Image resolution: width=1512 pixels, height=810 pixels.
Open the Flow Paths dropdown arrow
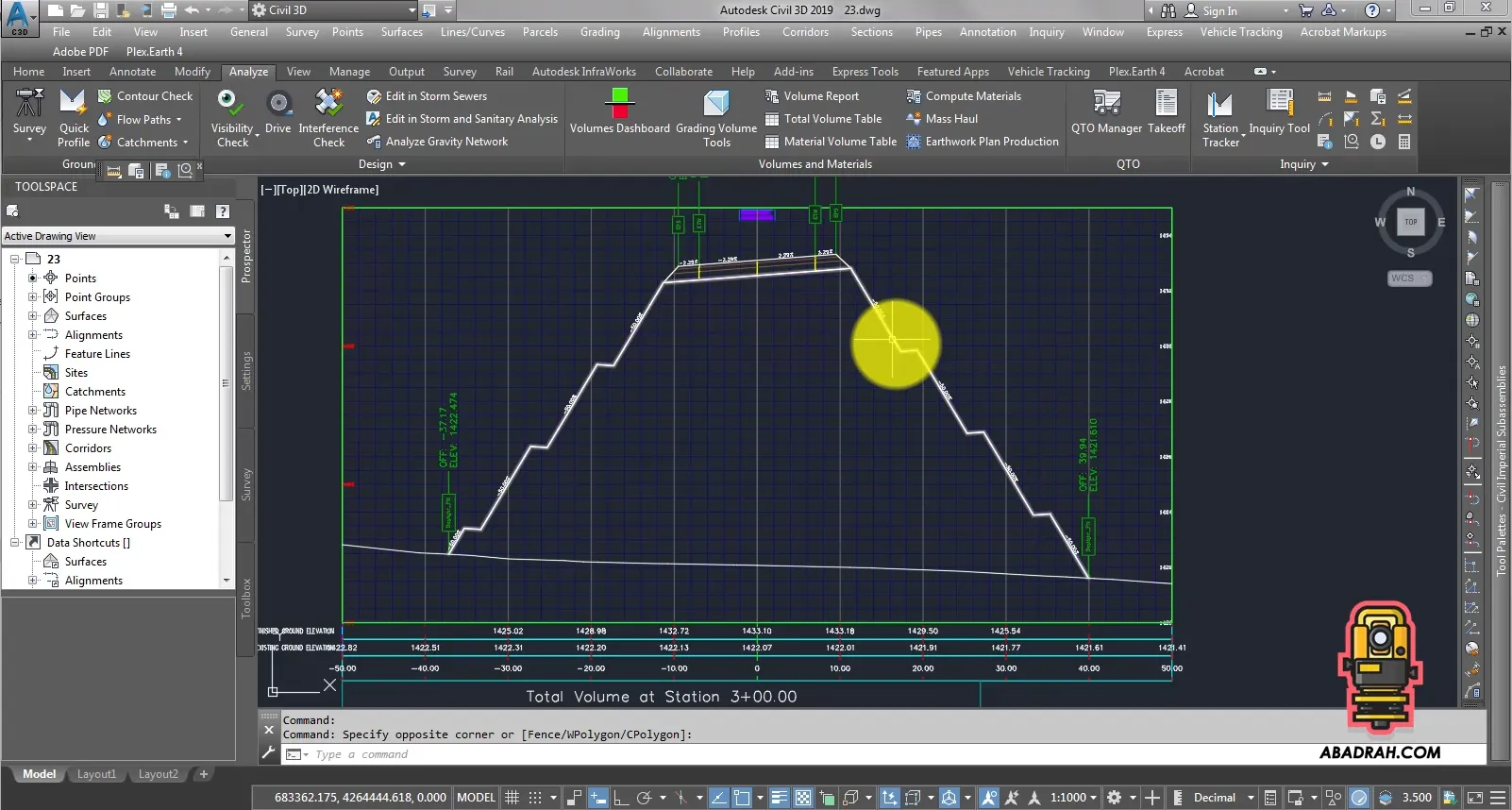click(178, 120)
